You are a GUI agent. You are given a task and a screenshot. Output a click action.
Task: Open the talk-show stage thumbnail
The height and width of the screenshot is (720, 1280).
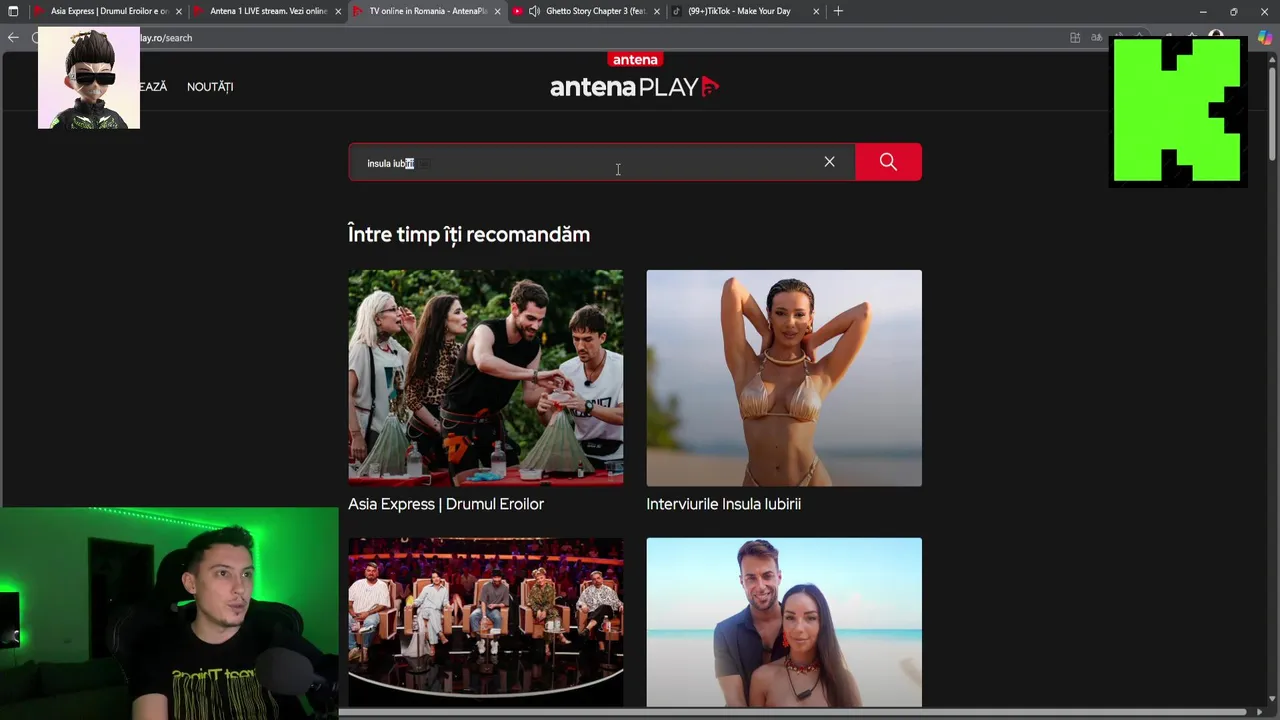click(x=485, y=622)
